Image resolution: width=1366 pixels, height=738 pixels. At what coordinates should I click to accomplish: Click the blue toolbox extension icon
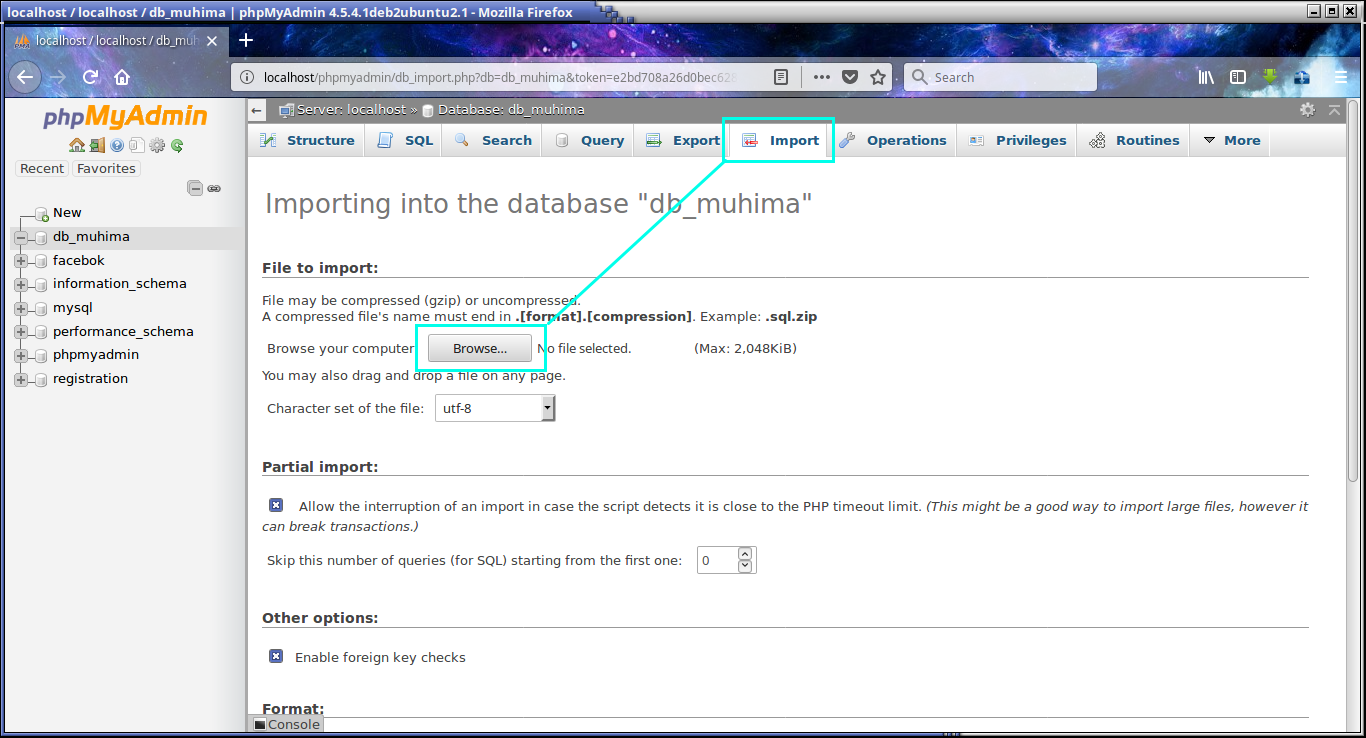(1302, 77)
